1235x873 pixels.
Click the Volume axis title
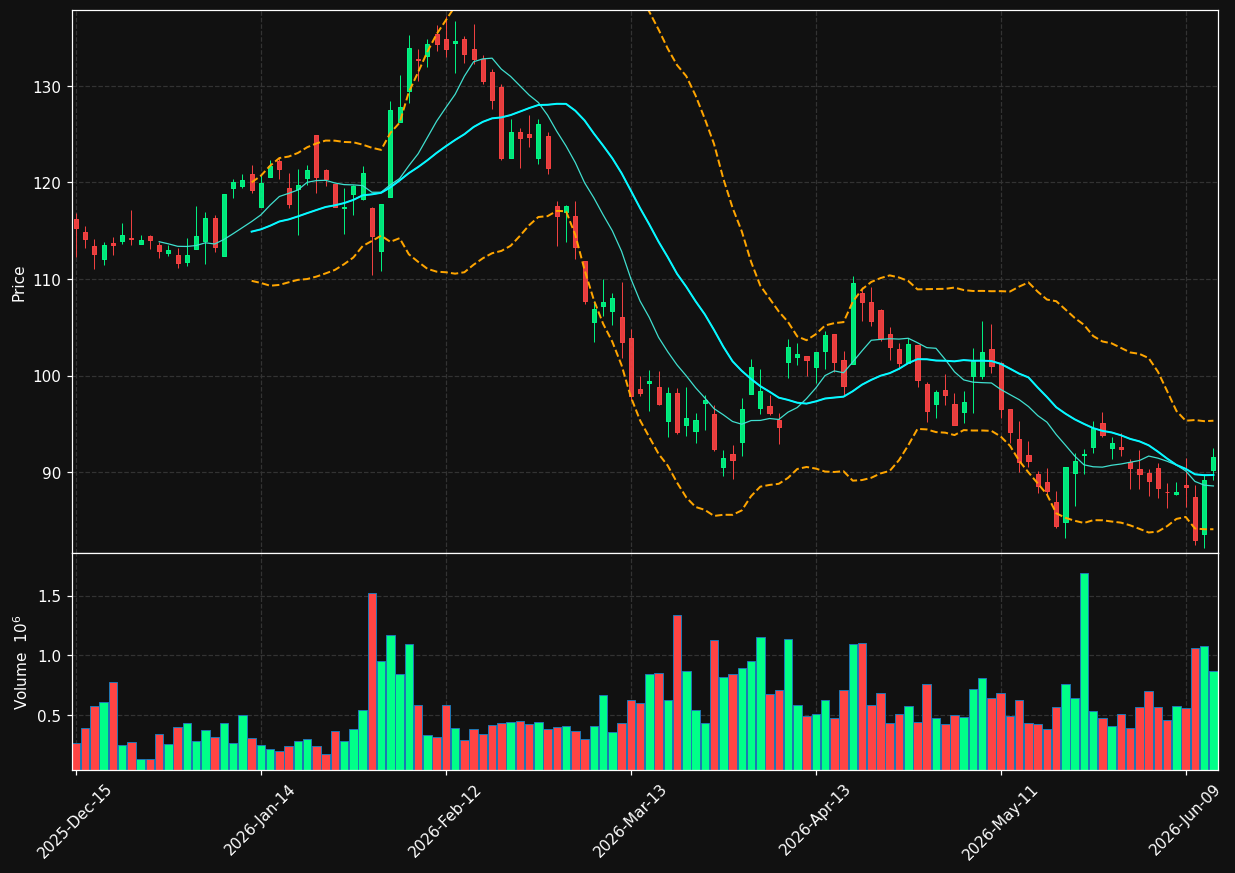tap(20, 662)
